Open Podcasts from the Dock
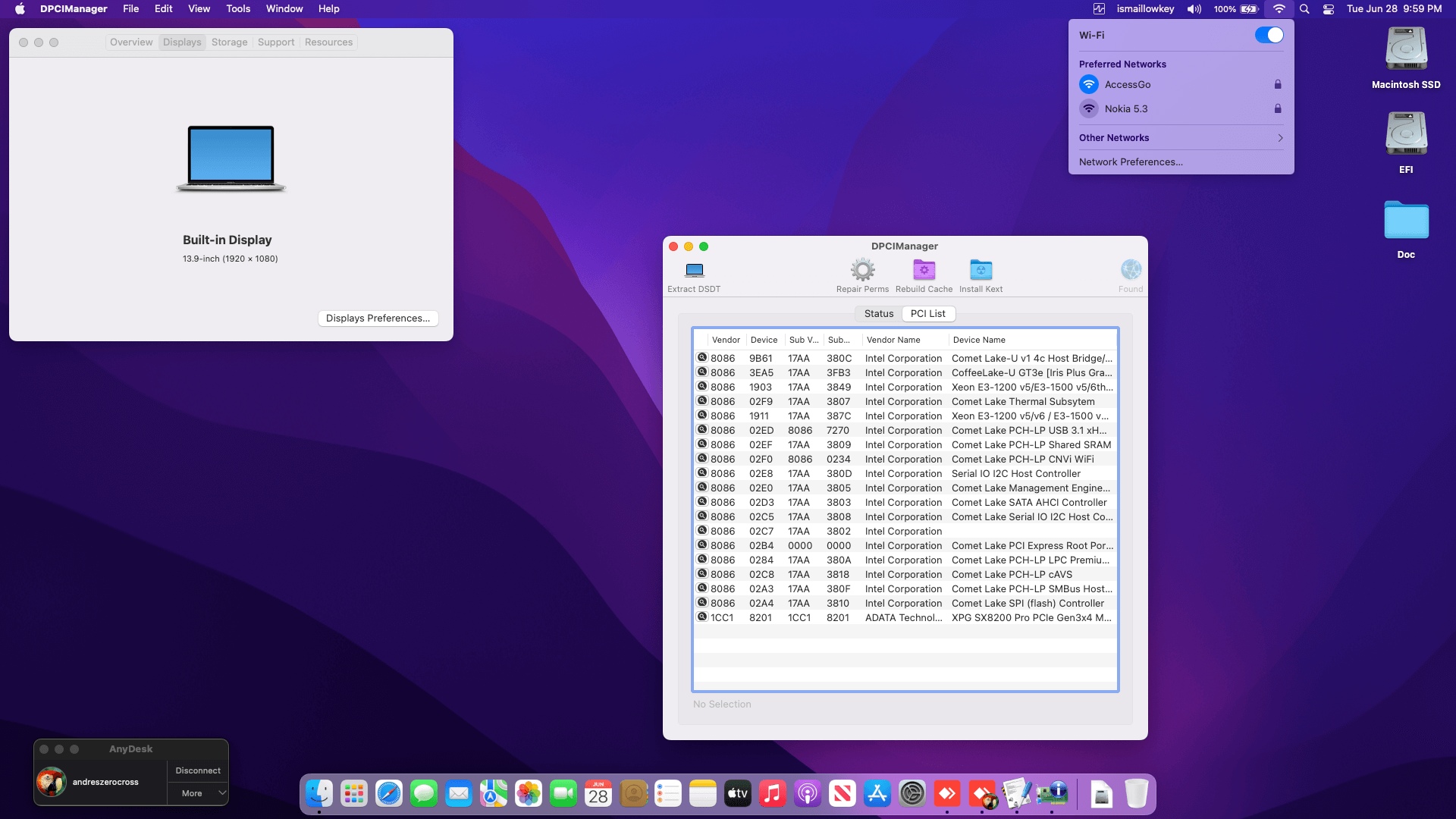 (x=808, y=794)
